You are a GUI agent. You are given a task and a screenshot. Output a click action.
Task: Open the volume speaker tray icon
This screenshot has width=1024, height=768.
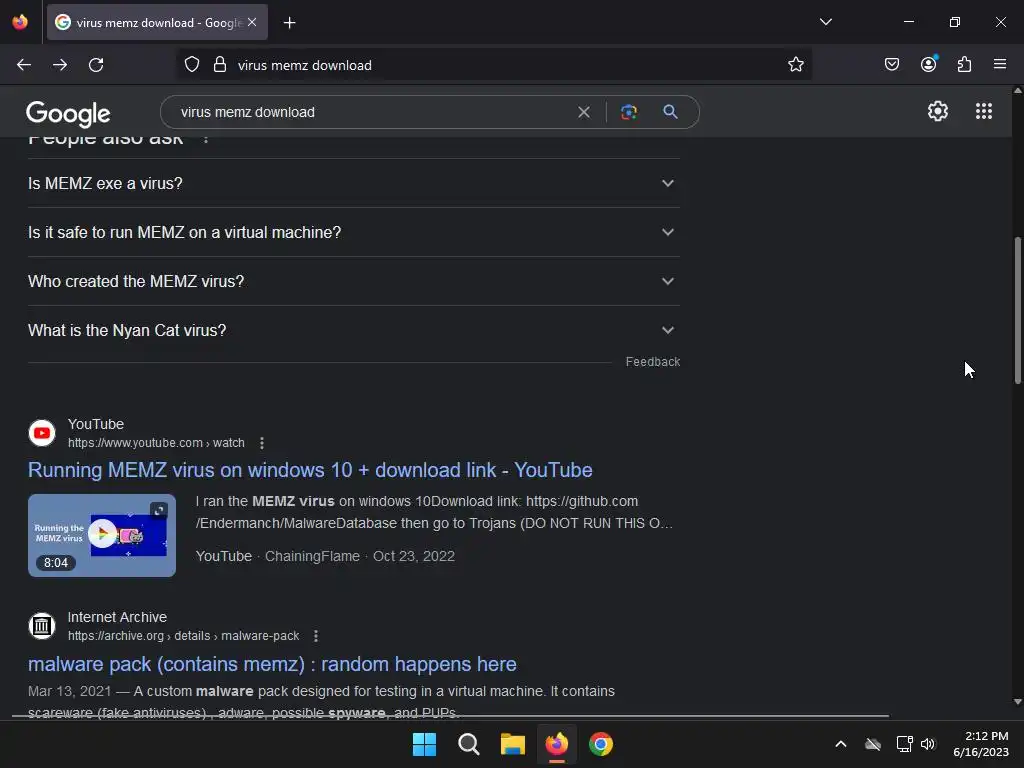pyautogui.click(x=928, y=744)
